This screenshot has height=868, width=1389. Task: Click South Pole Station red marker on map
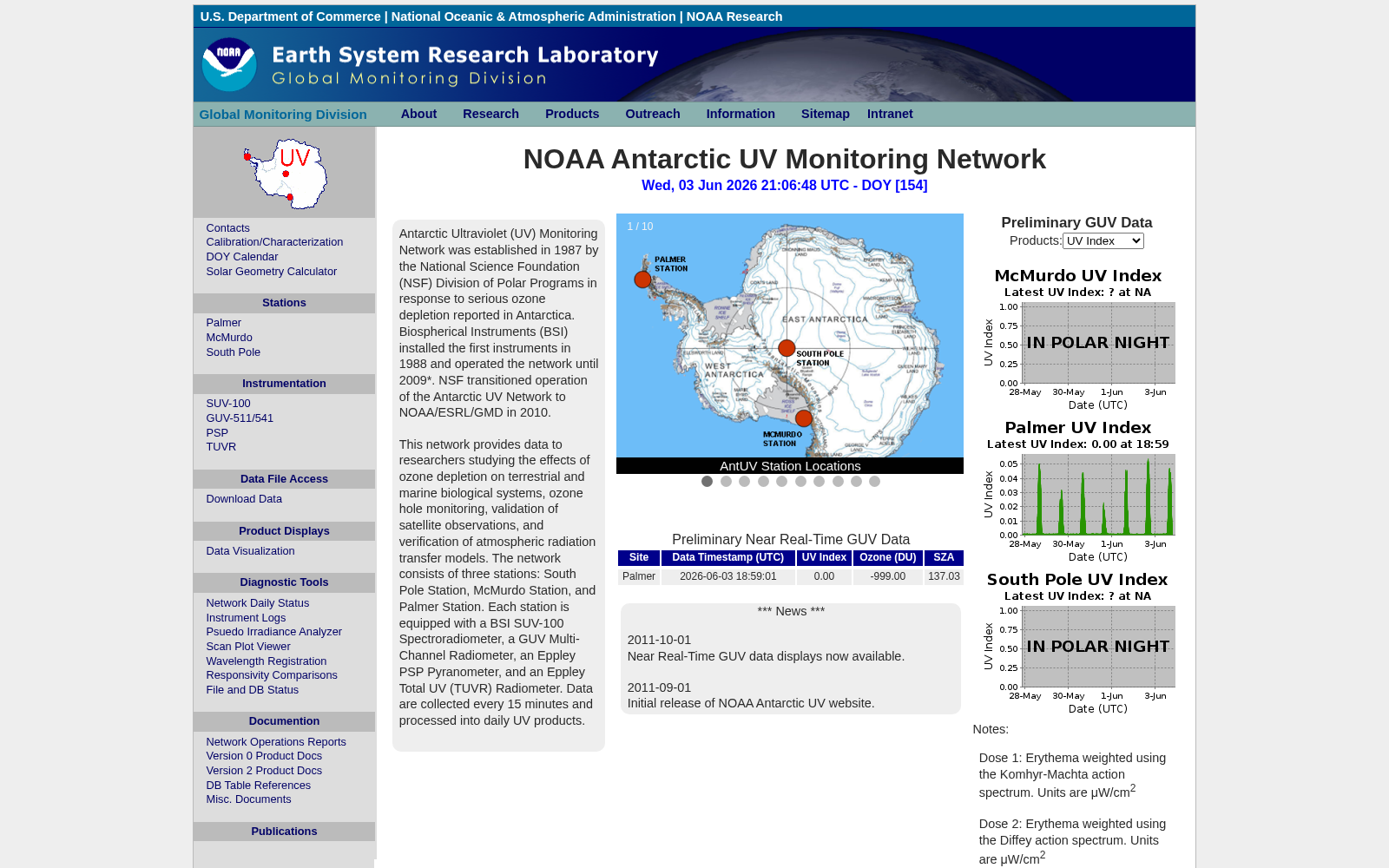click(787, 348)
